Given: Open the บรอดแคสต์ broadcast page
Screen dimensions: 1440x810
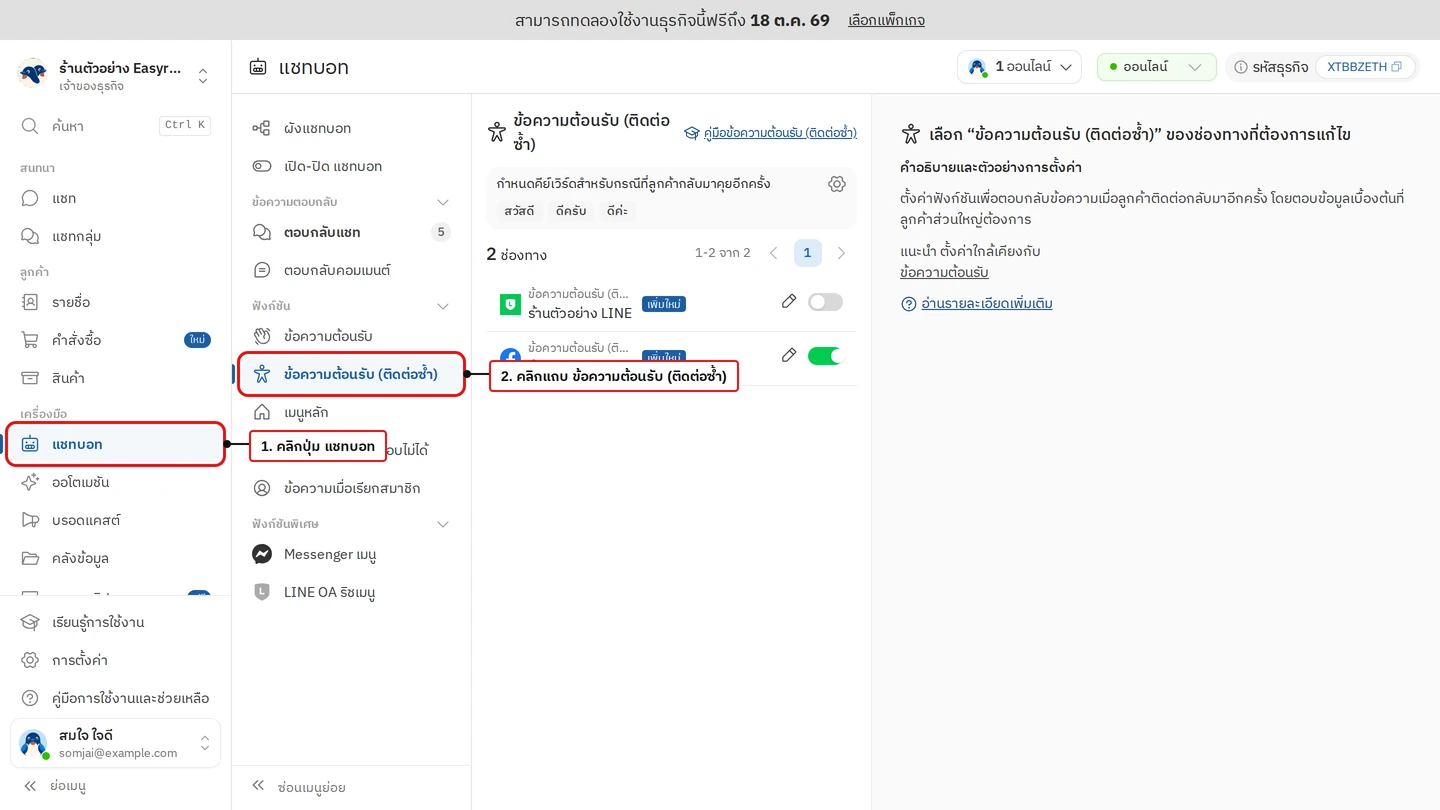Looking at the screenshot, I should click(115, 520).
